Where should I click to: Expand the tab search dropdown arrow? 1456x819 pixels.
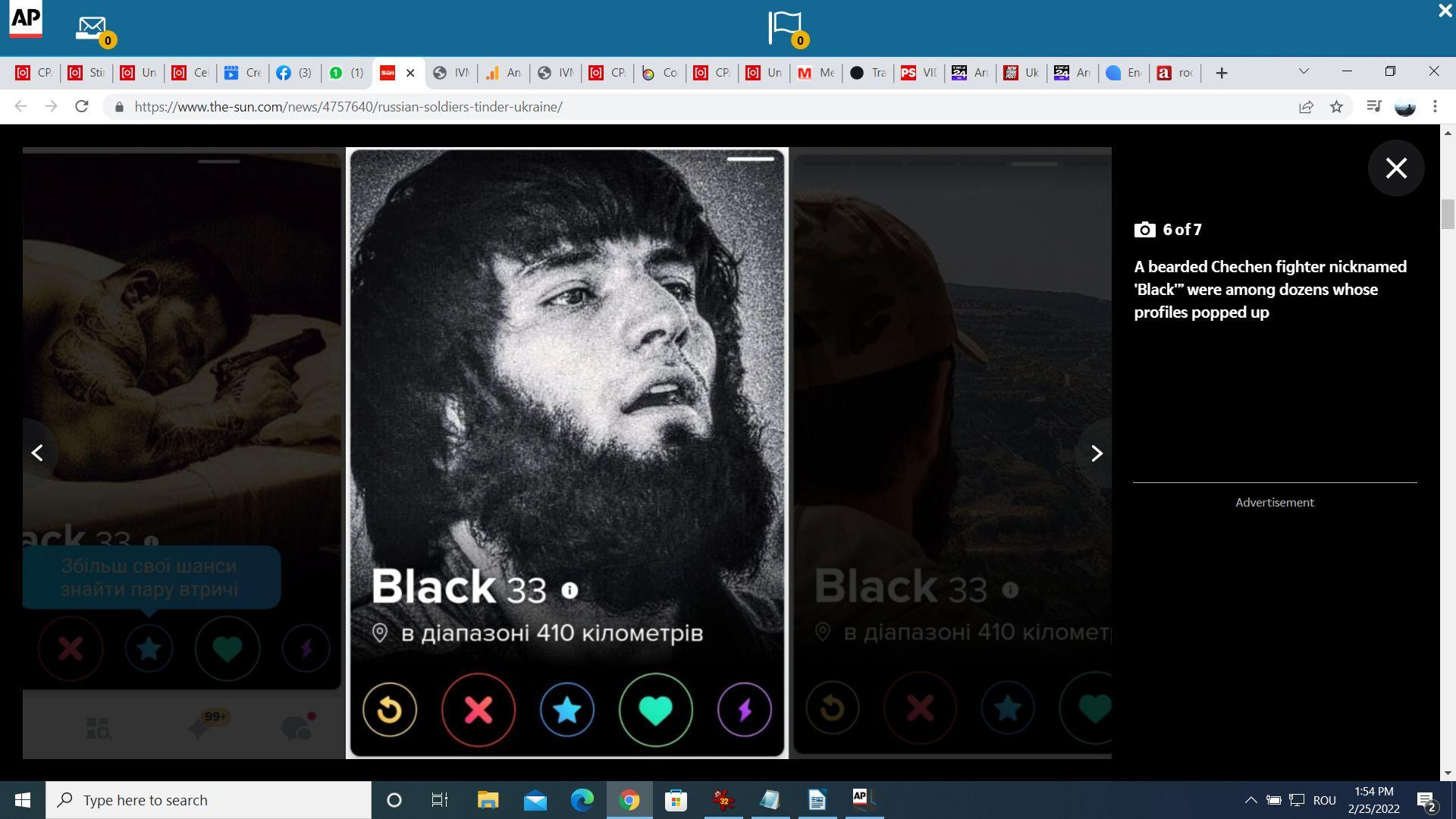tap(1304, 71)
